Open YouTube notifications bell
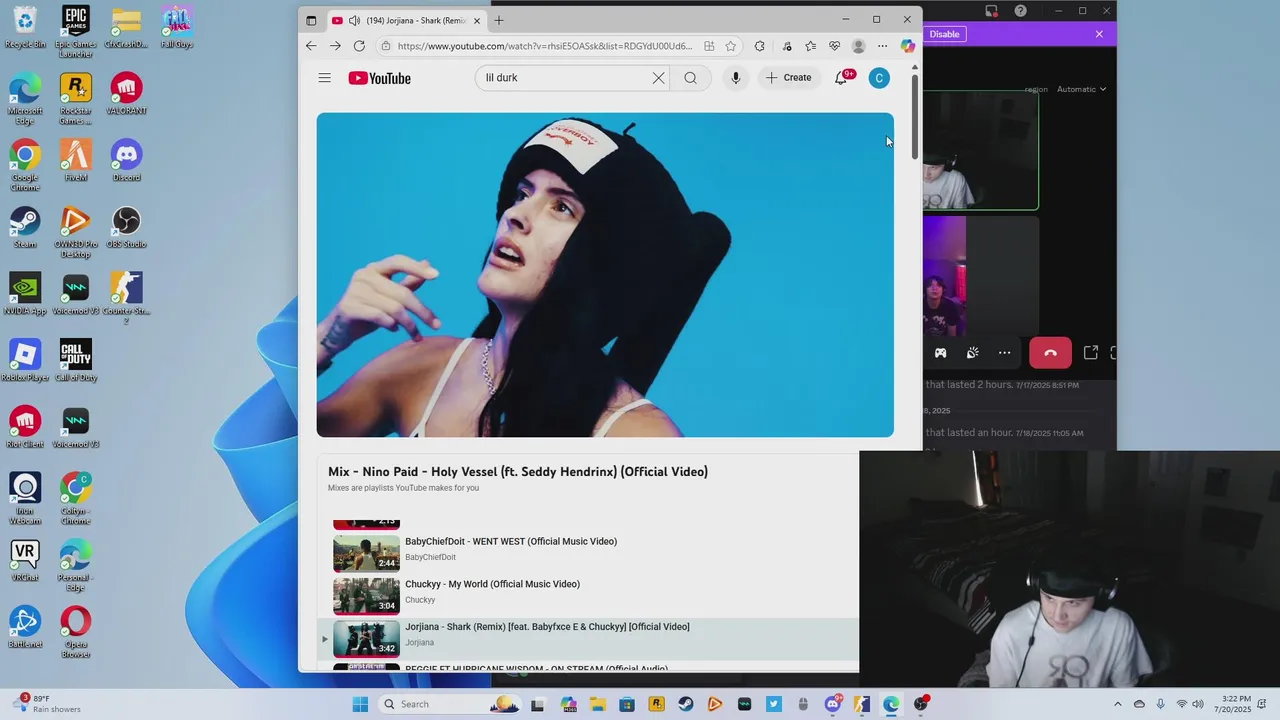This screenshot has height=720, width=1280. (841, 78)
